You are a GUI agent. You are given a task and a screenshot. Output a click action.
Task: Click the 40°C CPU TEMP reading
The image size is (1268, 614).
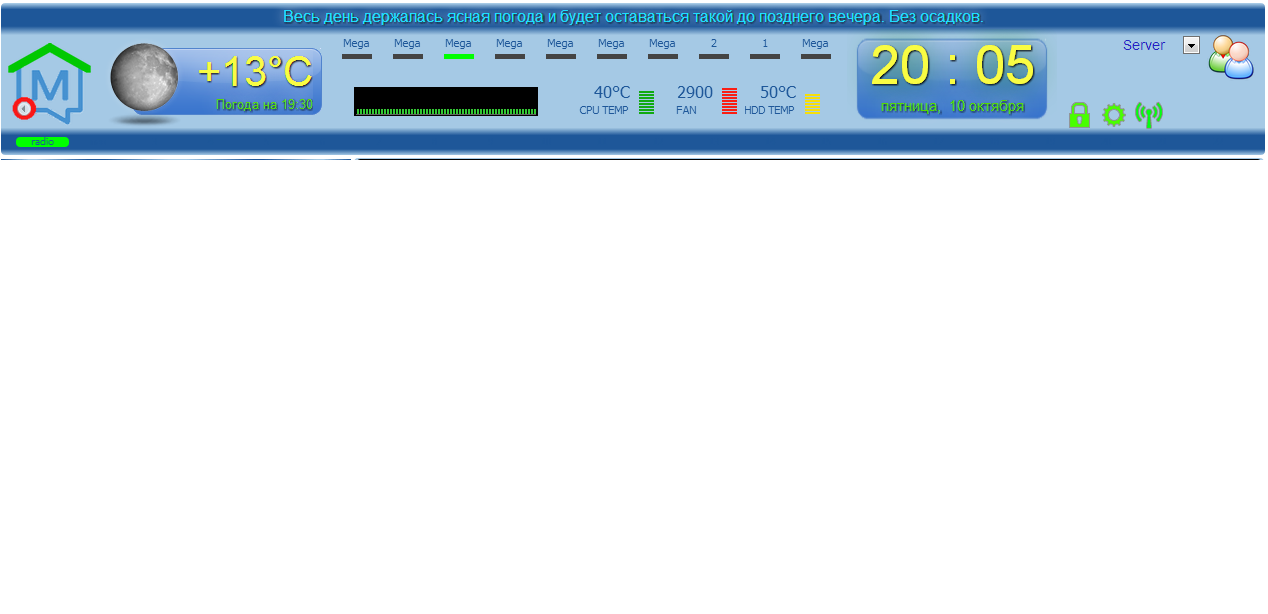click(x=612, y=93)
